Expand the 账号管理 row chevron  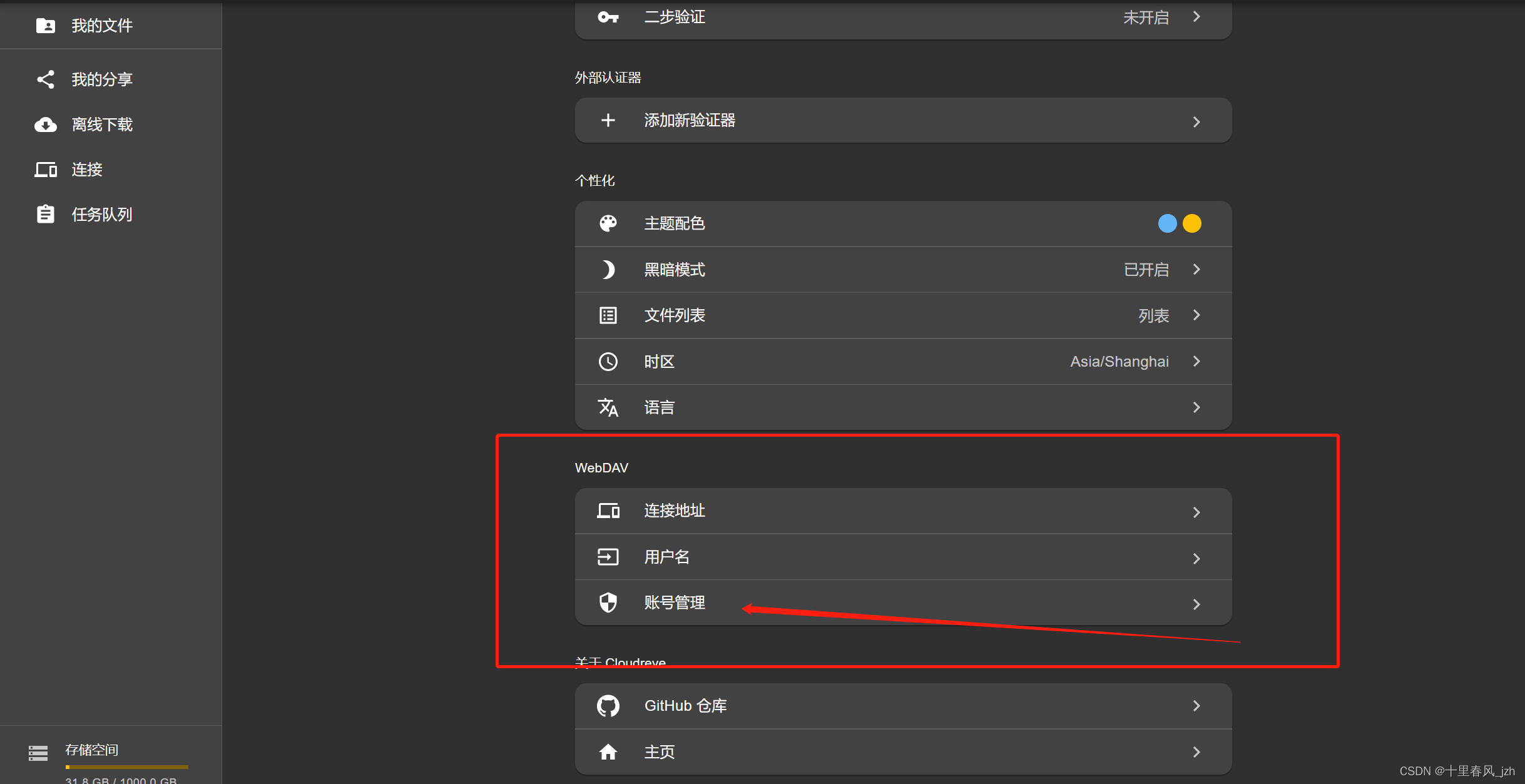click(1196, 604)
